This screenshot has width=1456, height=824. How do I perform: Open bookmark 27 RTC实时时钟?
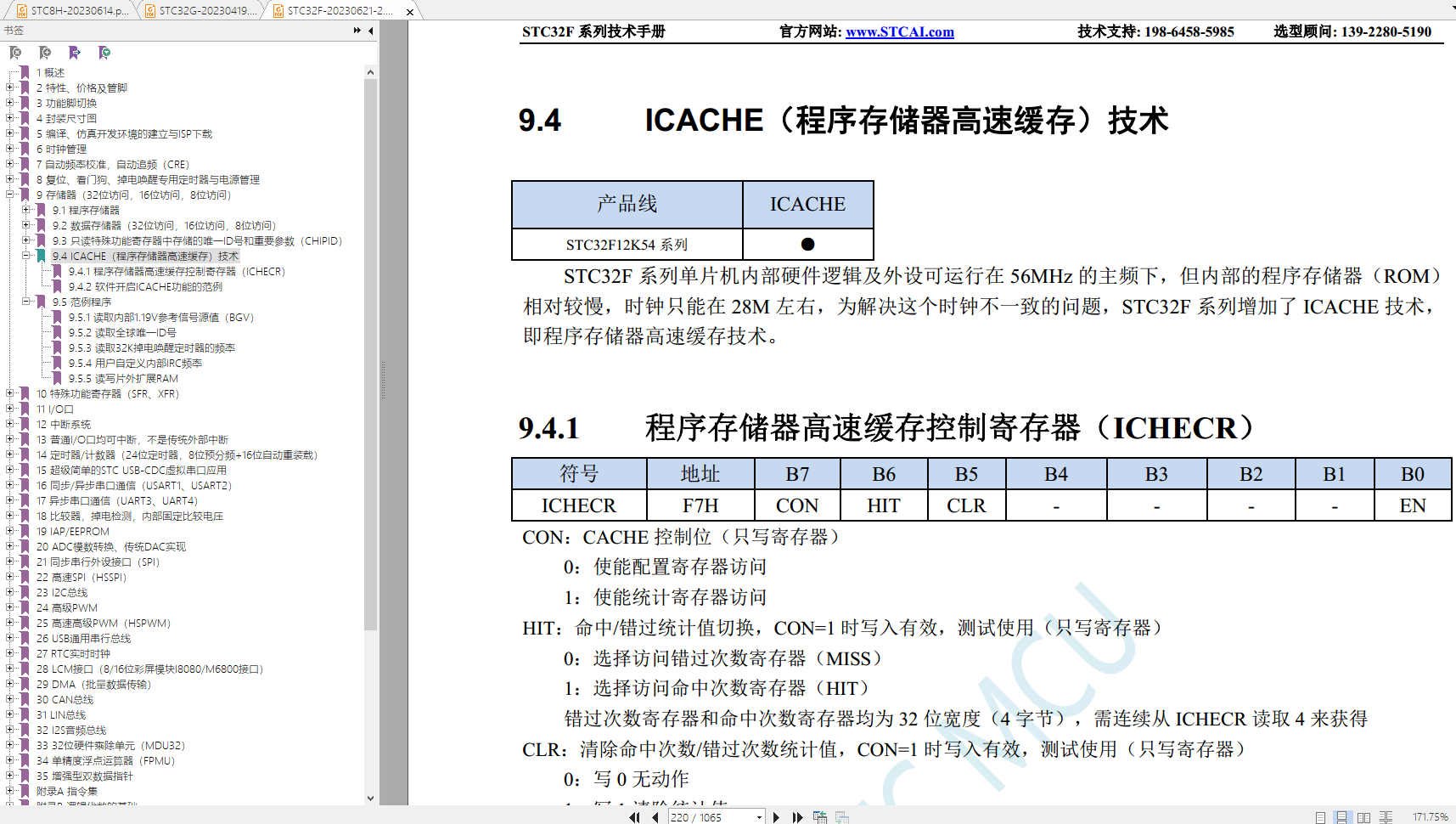tap(73, 653)
